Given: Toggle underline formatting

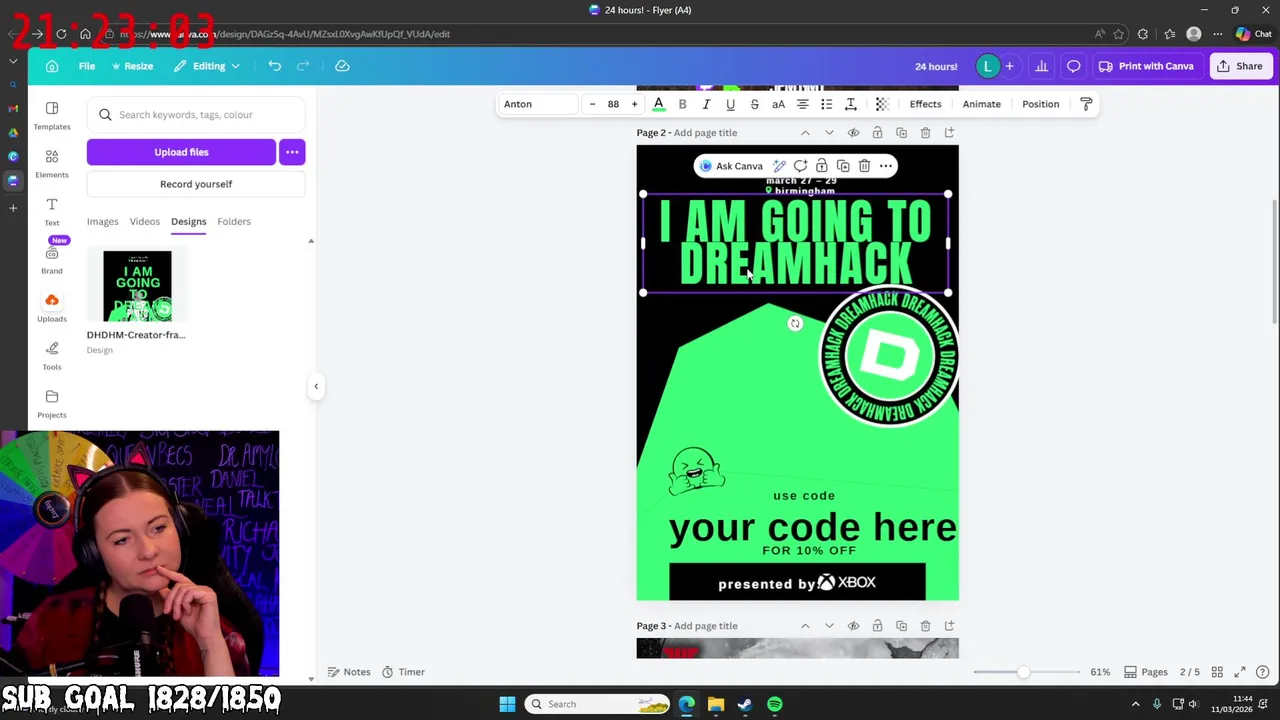Looking at the screenshot, I should tap(730, 104).
